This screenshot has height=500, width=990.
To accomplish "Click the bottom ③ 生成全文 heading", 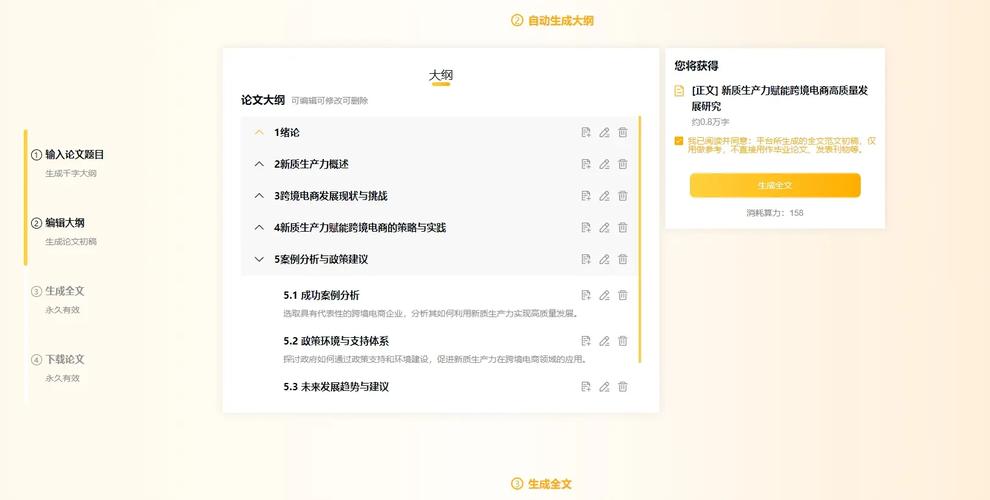I will click(x=541, y=484).
